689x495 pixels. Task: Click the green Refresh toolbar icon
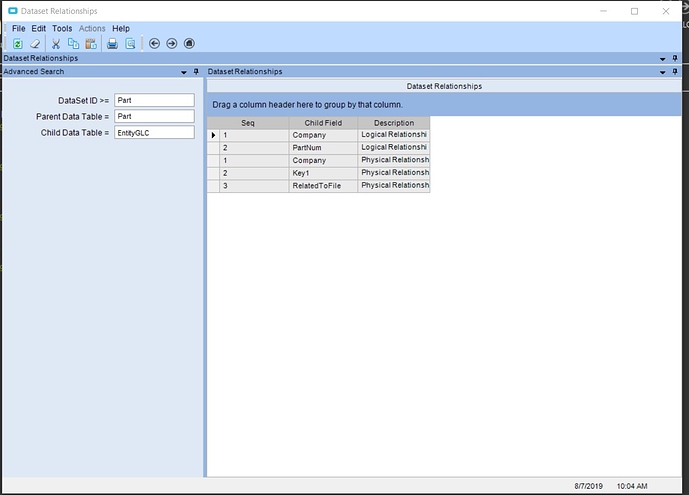[18, 43]
